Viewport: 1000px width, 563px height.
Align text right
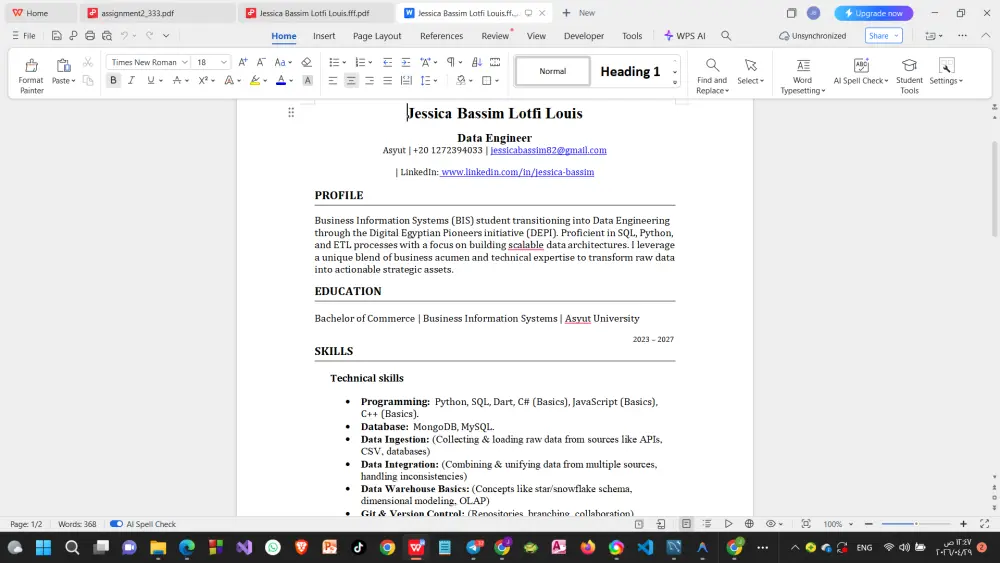pos(369,80)
